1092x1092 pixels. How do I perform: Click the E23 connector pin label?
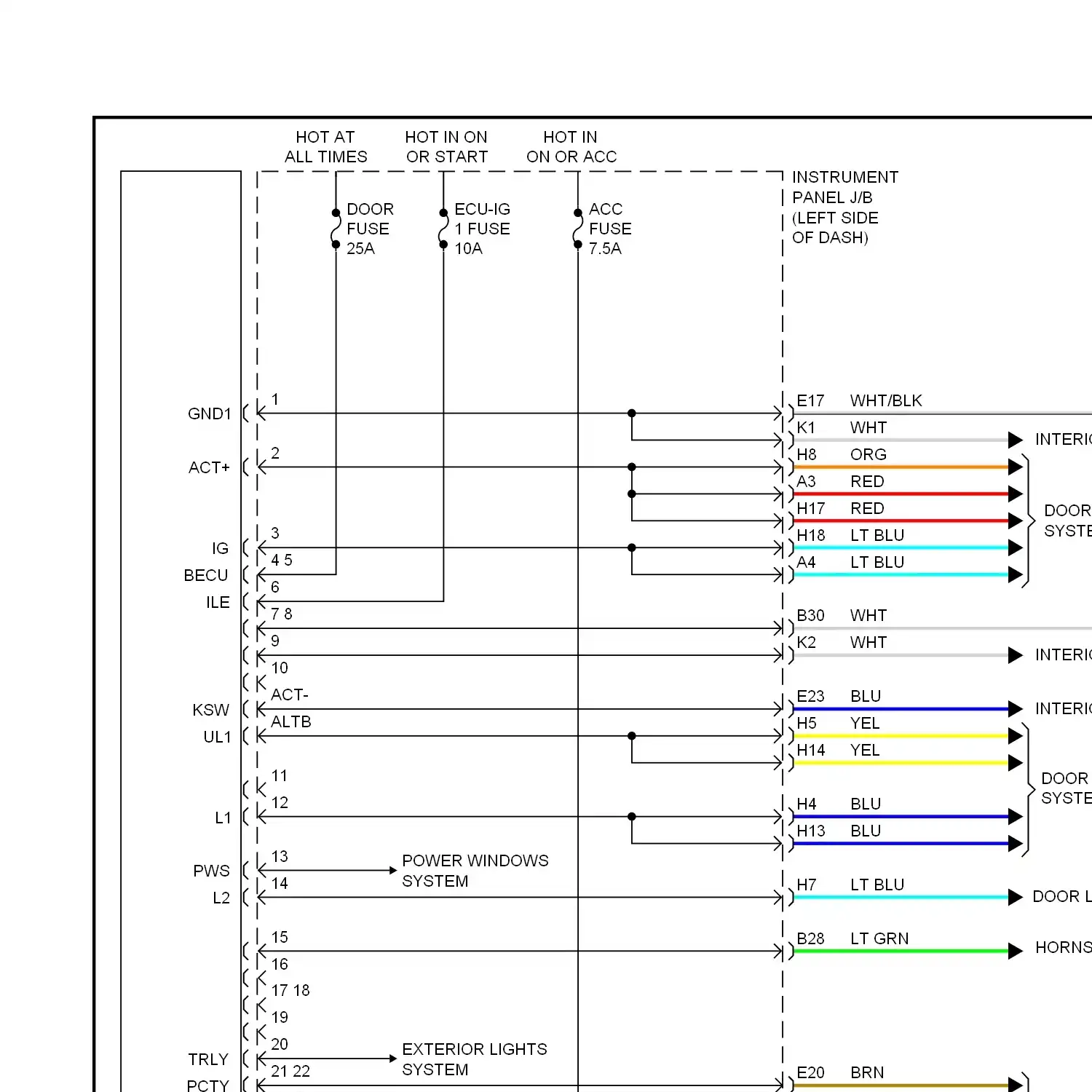click(810, 696)
